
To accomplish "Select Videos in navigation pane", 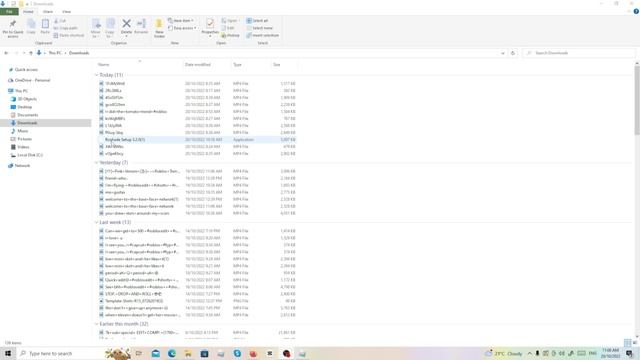I will pyautogui.click(x=23, y=147).
